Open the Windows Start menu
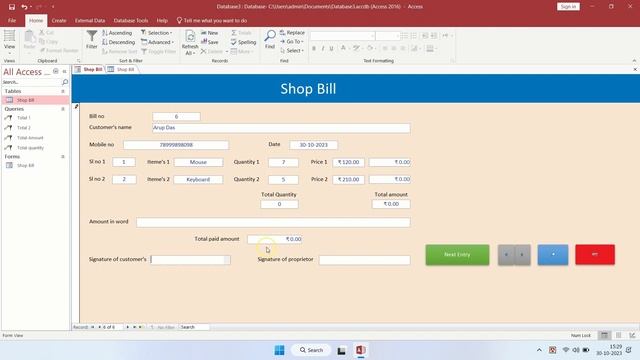The height and width of the screenshot is (360, 640). (280, 350)
